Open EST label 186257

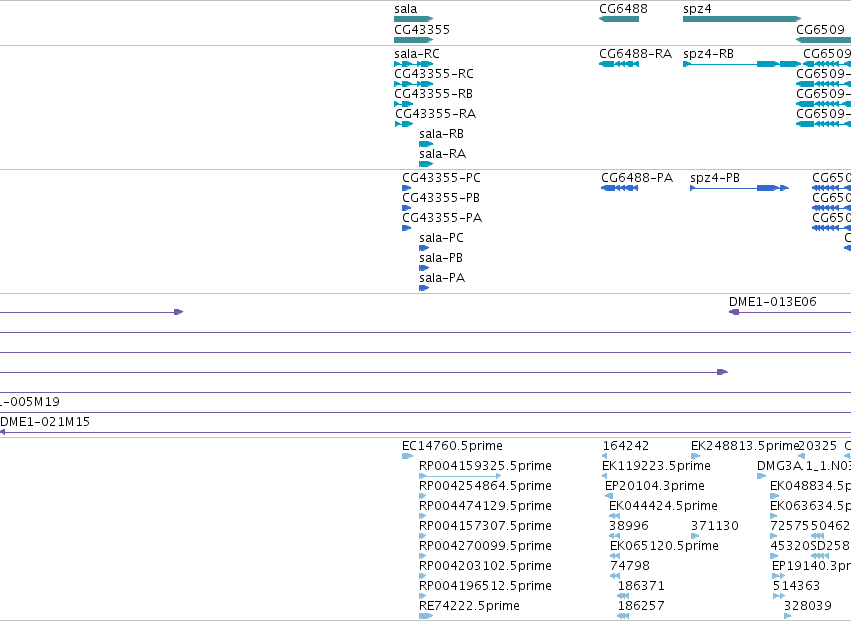(641, 606)
